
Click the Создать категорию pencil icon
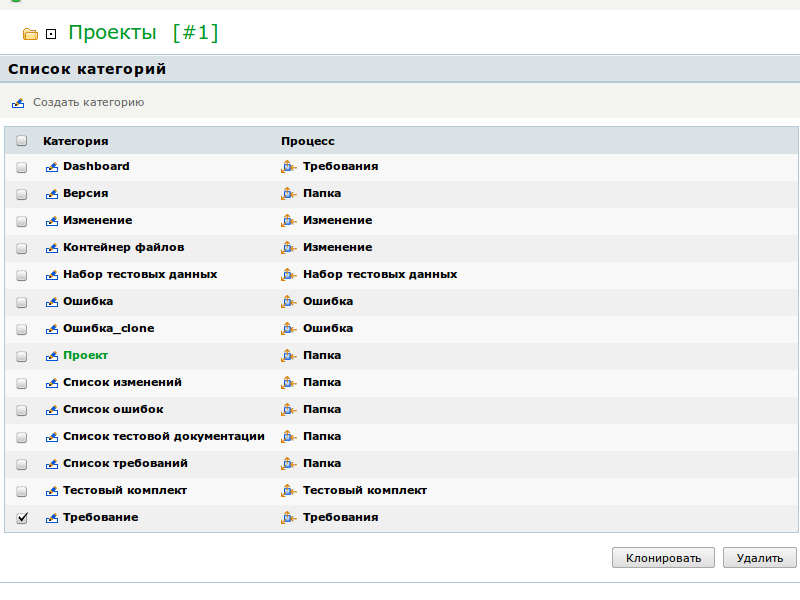[18, 103]
